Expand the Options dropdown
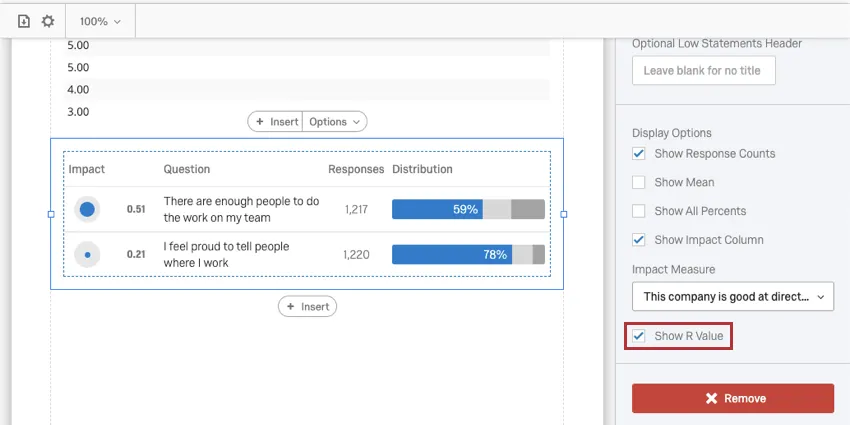850x425 pixels. click(x=334, y=122)
